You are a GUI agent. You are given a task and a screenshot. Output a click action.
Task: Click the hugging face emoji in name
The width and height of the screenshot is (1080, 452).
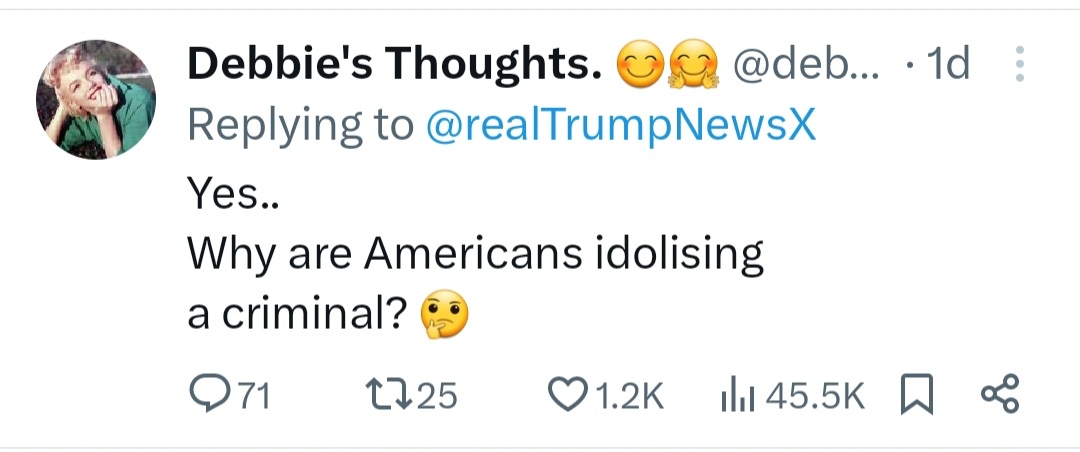(x=692, y=66)
